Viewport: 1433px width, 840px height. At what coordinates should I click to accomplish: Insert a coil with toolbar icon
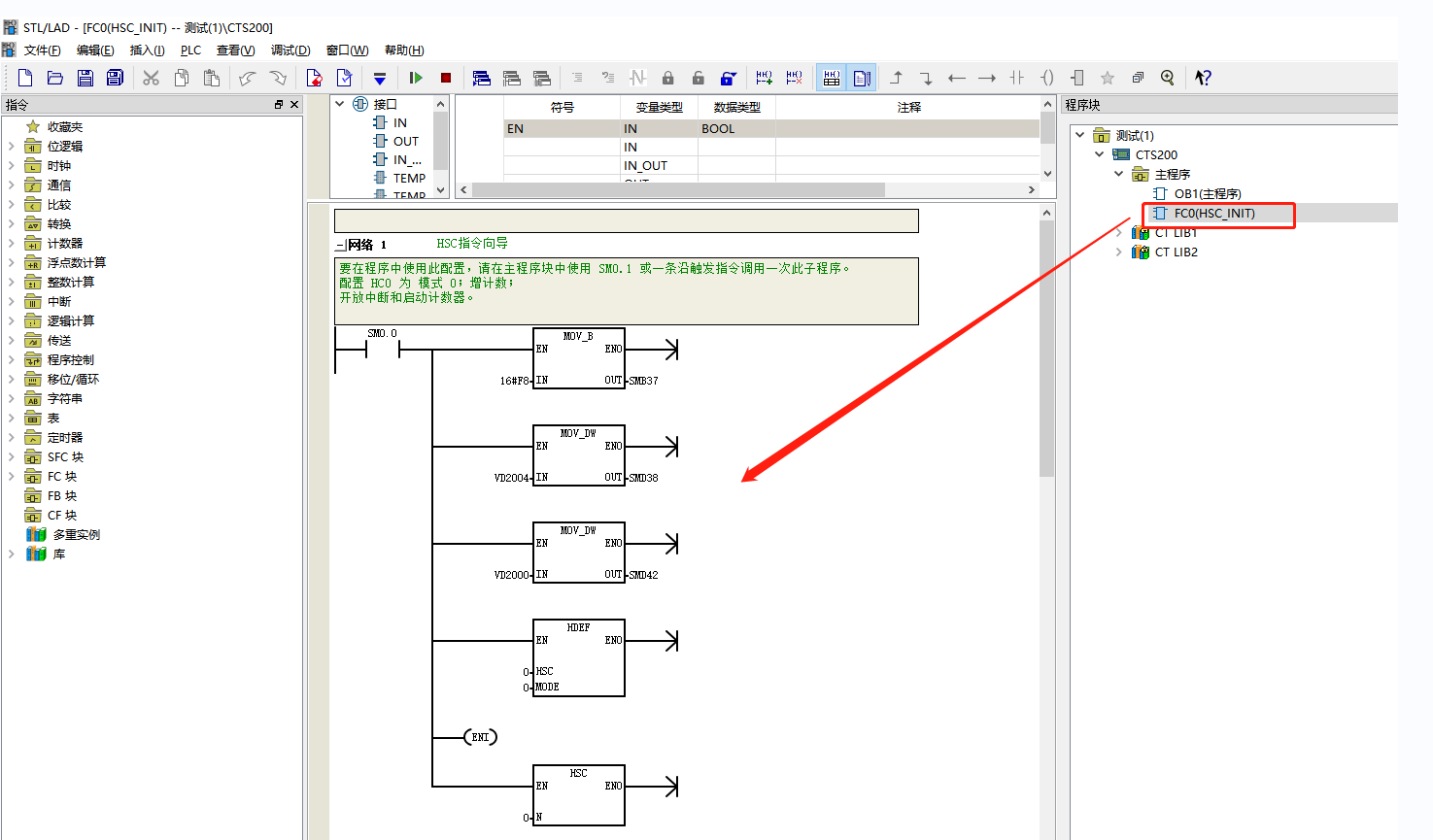click(x=1047, y=78)
